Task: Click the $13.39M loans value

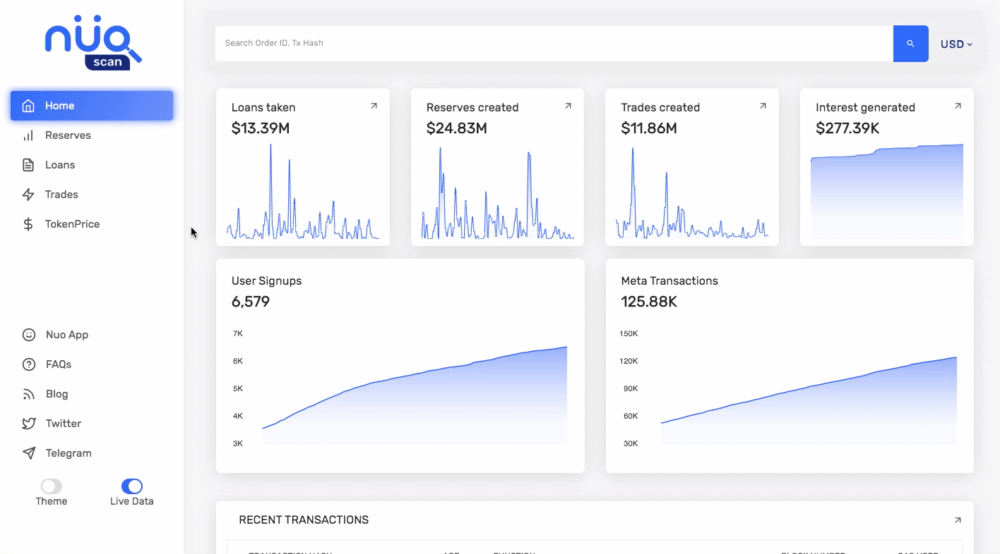Action: [x=260, y=128]
